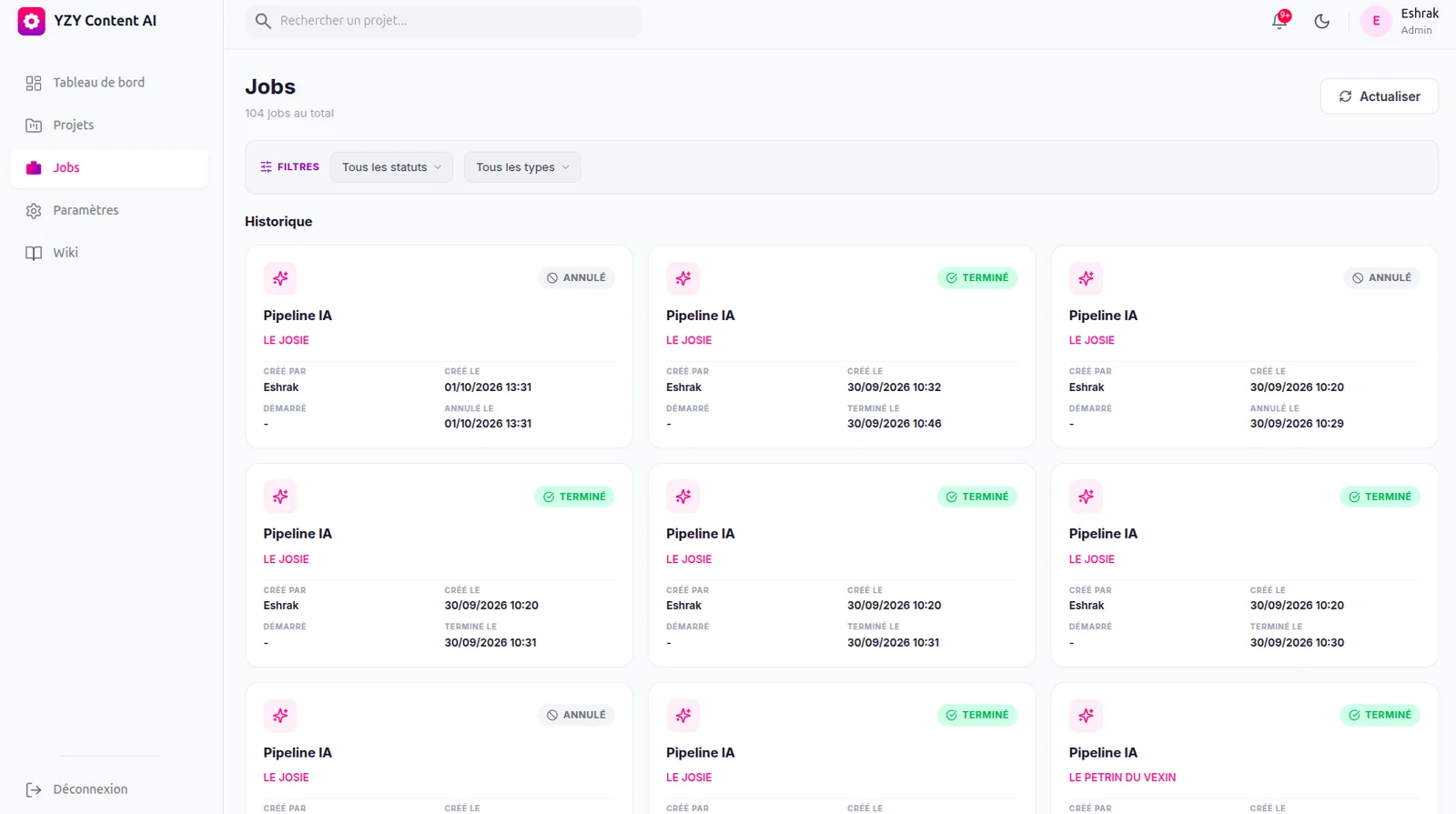Click the Paramètres gear icon
Screen dimensions: 1456x814
[x=34, y=211]
